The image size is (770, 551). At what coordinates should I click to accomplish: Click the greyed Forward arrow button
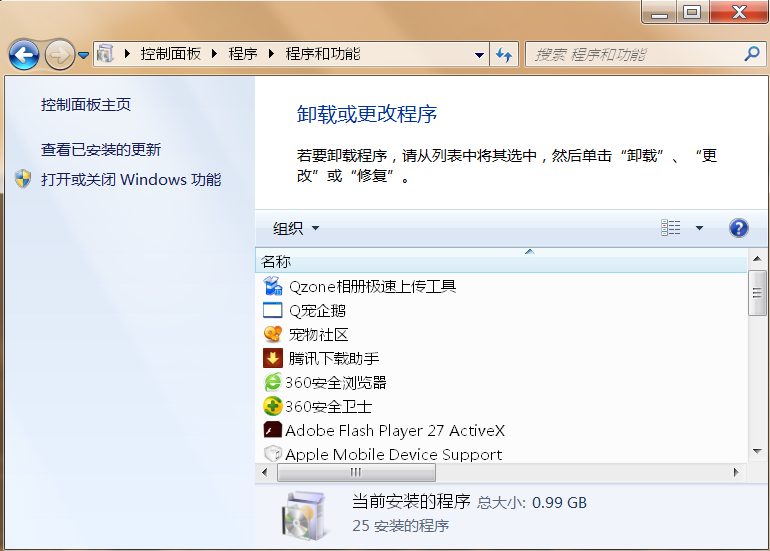tap(59, 55)
